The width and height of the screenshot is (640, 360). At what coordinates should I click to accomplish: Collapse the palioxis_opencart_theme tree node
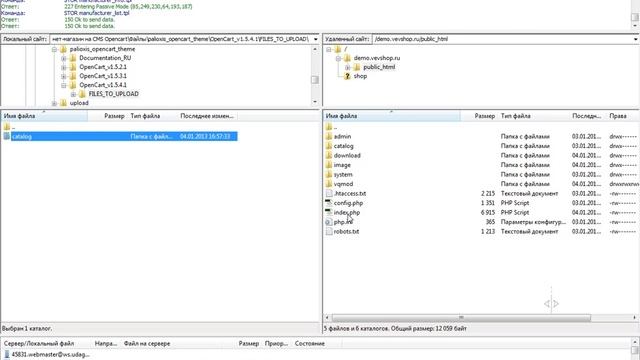tap(54, 49)
